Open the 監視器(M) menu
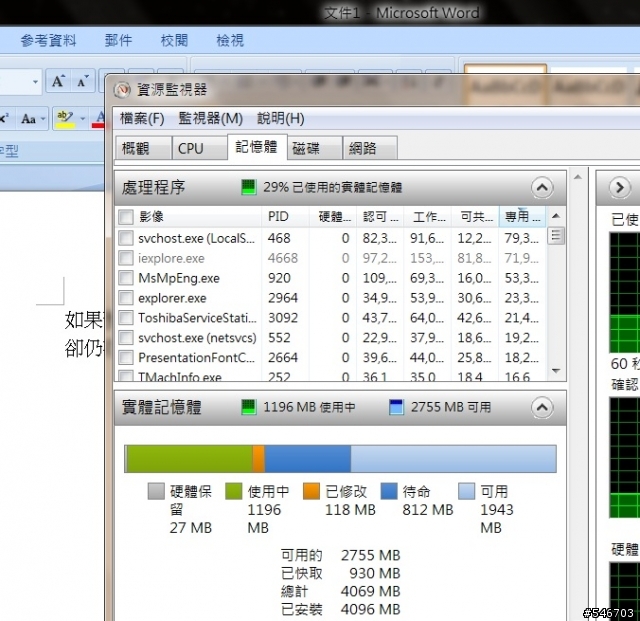The image size is (640, 621). pyautogui.click(x=211, y=118)
